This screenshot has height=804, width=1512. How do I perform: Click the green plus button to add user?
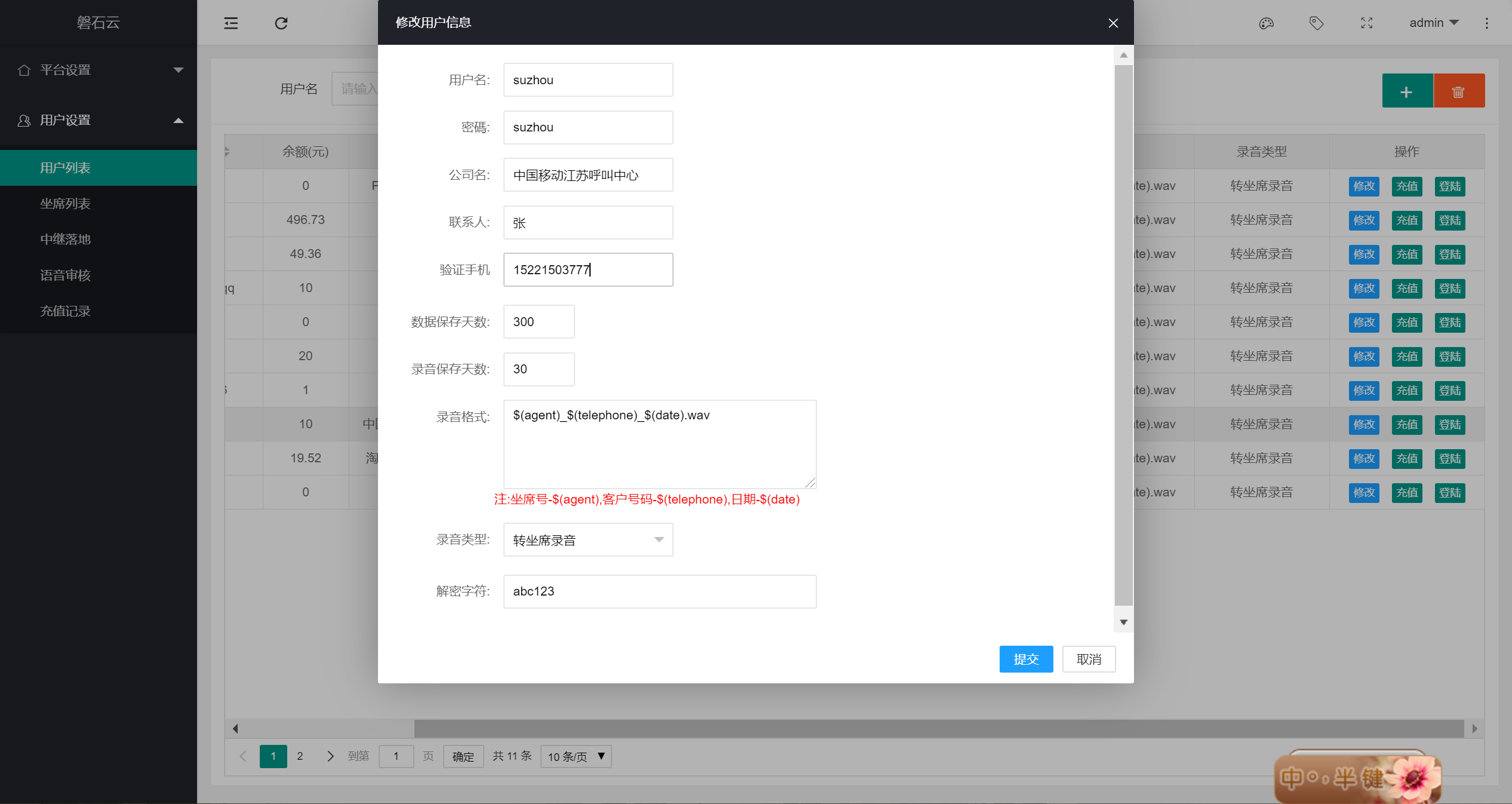pyautogui.click(x=1407, y=91)
